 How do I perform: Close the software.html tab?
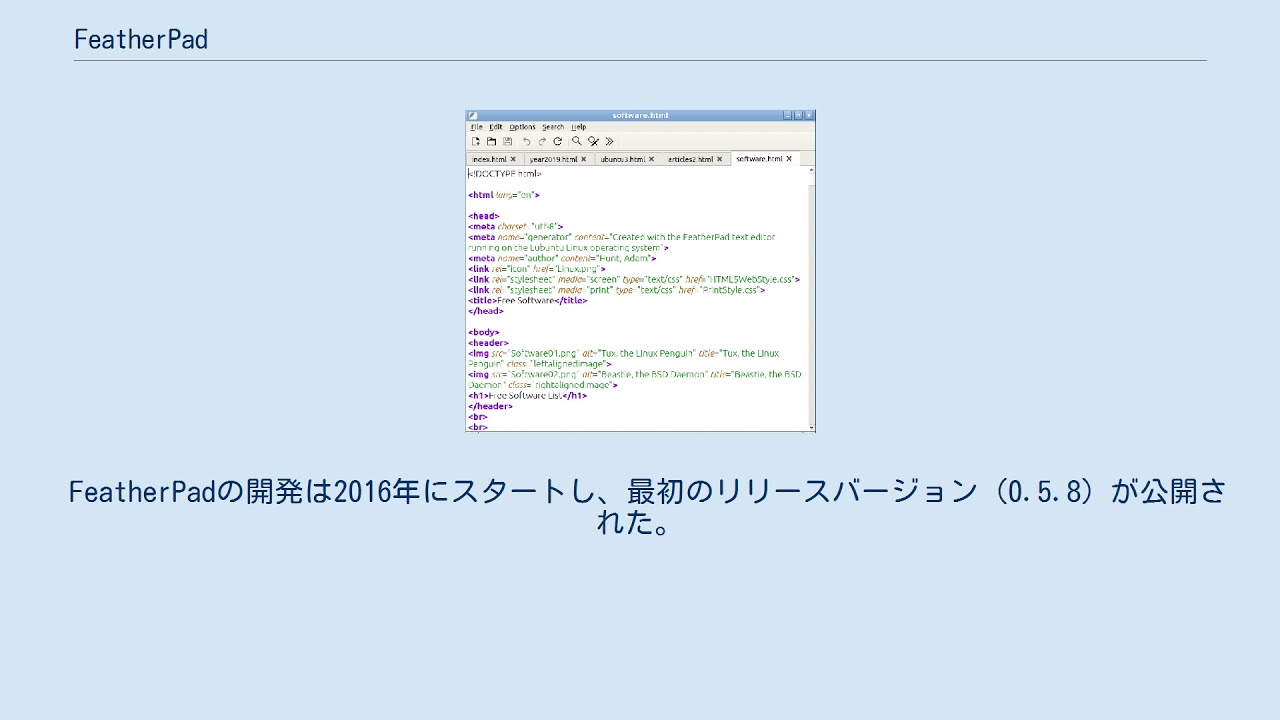coord(789,158)
